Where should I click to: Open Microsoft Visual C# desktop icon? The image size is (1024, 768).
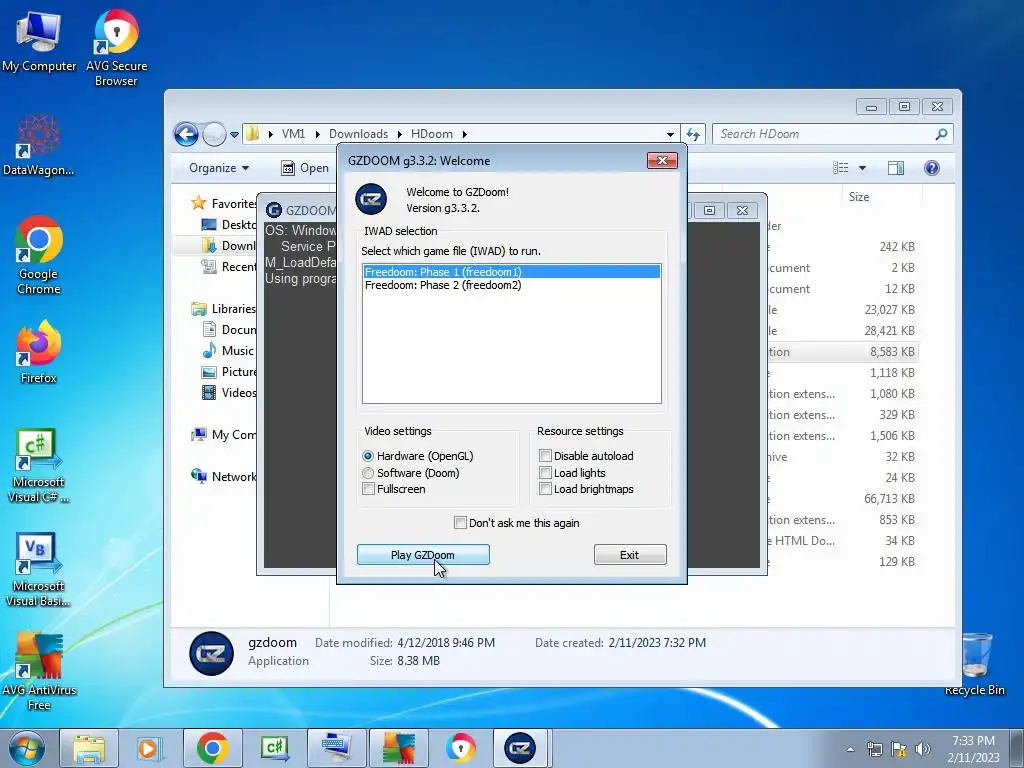tap(39, 466)
